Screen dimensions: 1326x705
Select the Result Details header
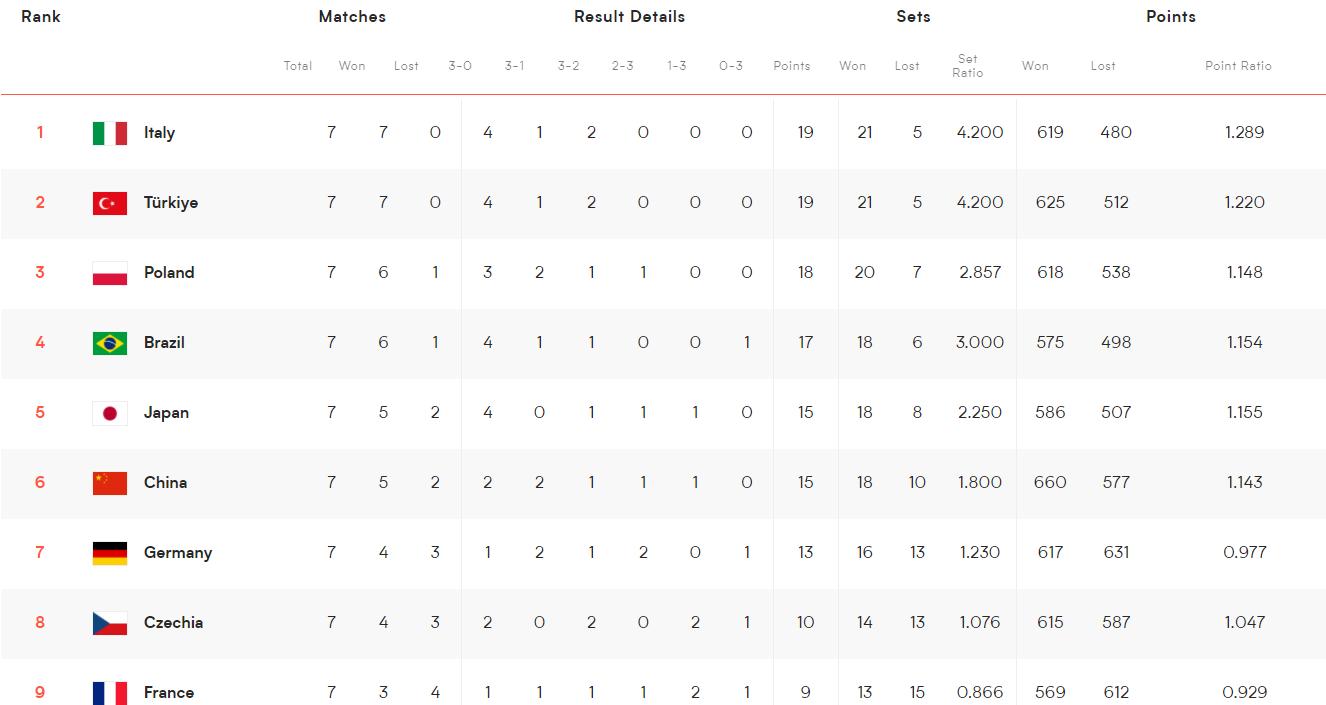(629, 16)
